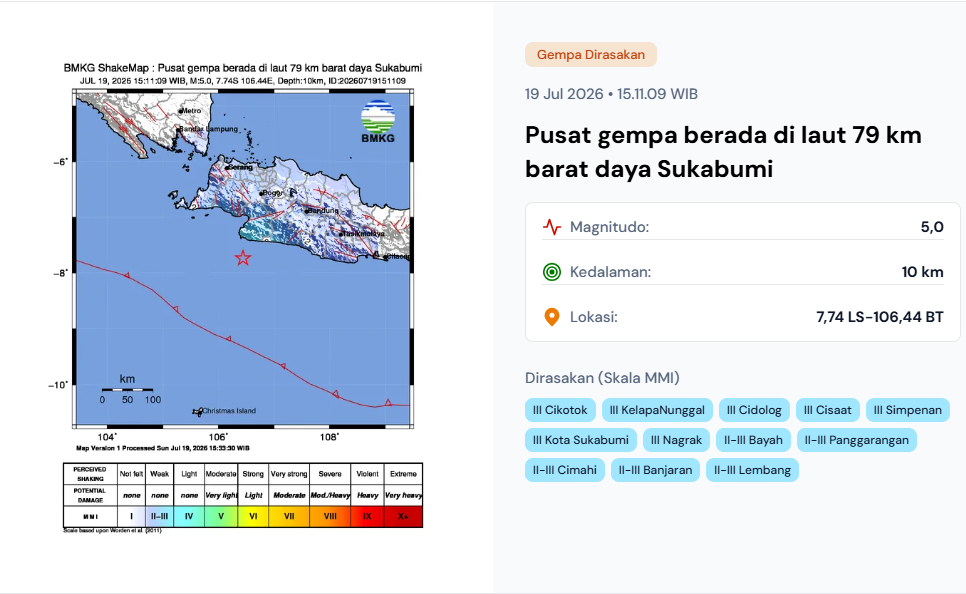Click the Bogor city label on the map

pyautogui.click(x=272, y=193)
